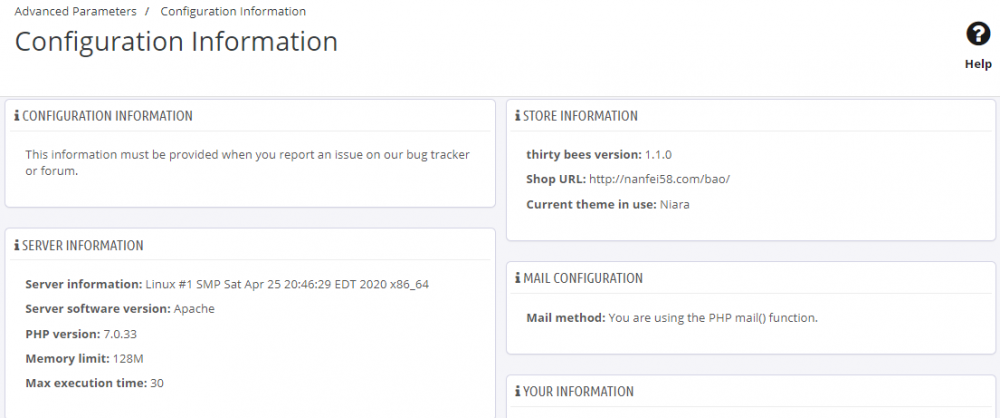The image size is (1000, 418).
Task: Click the info icon beside Configuration Information heading
Action: 17,116
